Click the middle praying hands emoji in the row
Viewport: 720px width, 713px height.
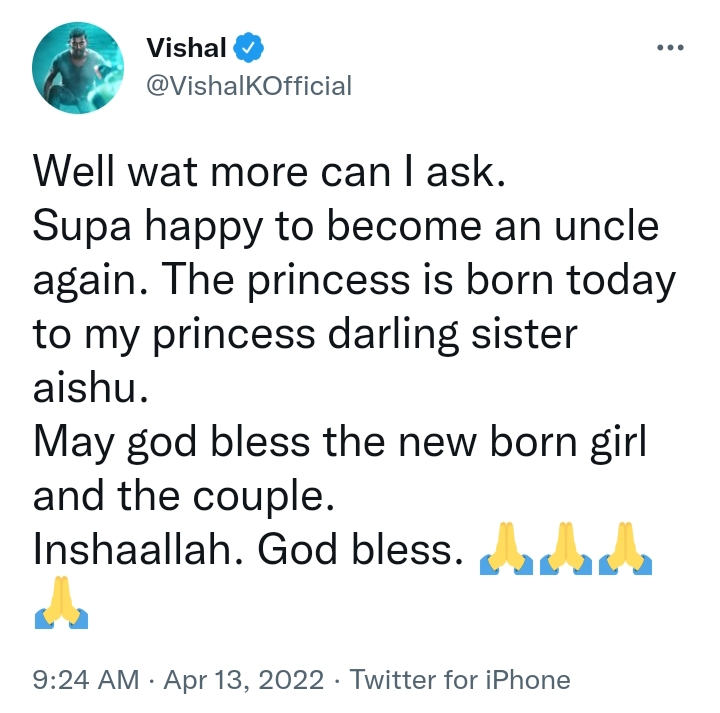(566, 550)
